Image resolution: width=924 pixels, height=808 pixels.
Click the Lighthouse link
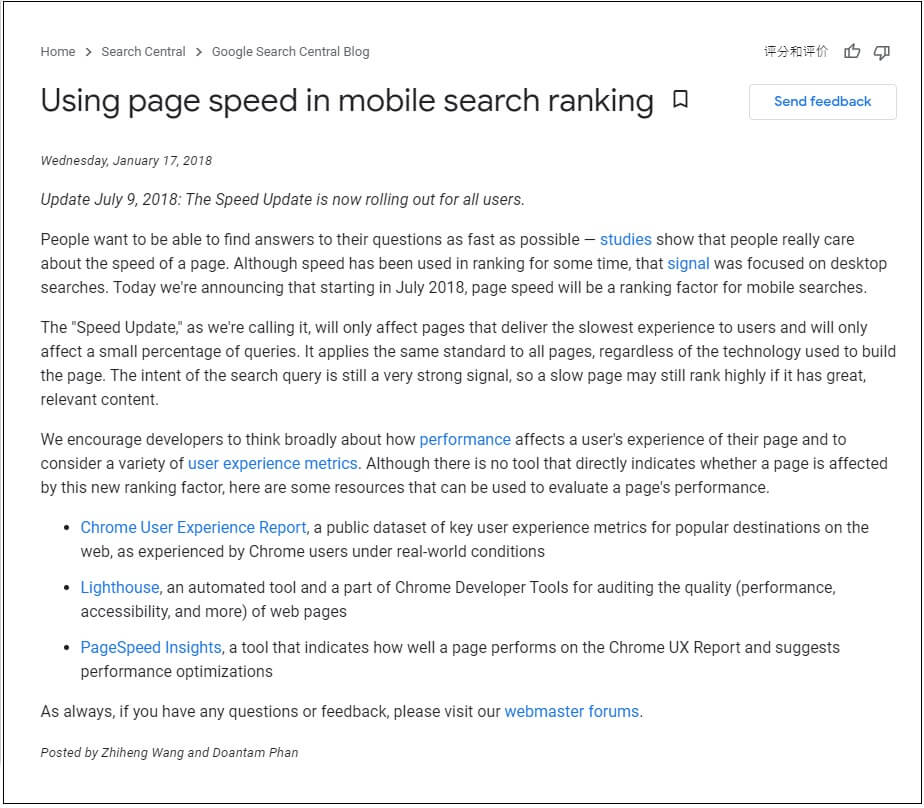tap(119, 587)
